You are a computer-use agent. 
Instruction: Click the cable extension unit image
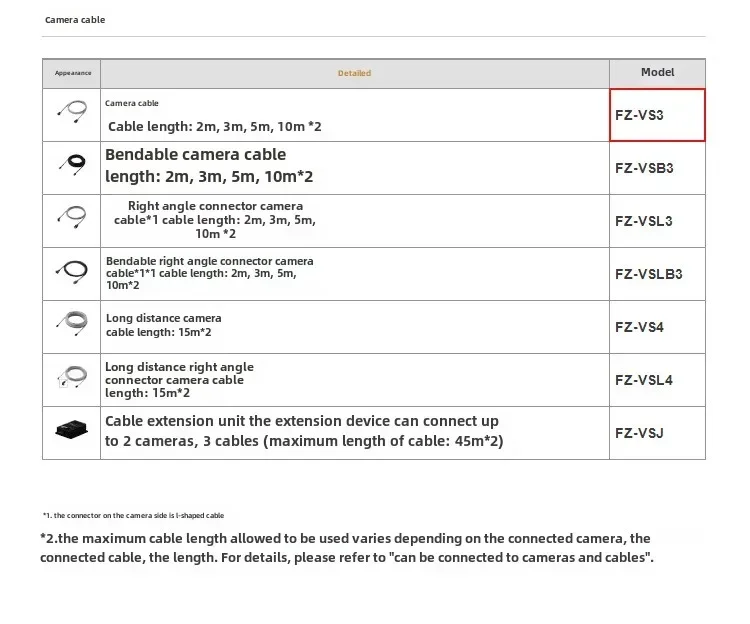click(x=71, y=430)
